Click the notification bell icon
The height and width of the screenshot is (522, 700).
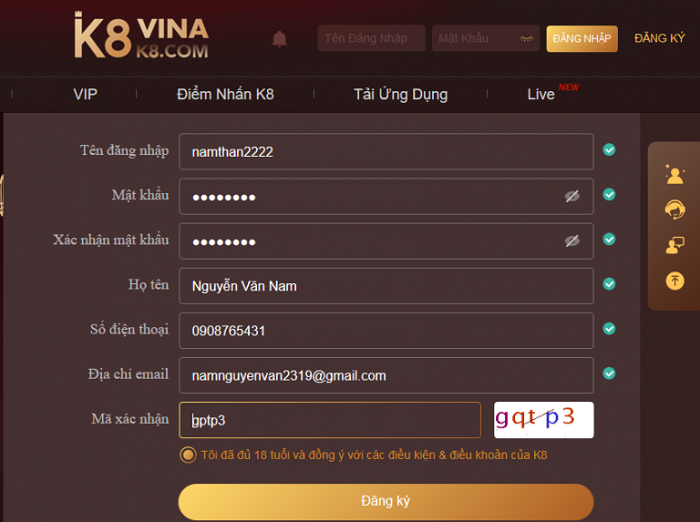pyautogui.click(x=279, y=39)
